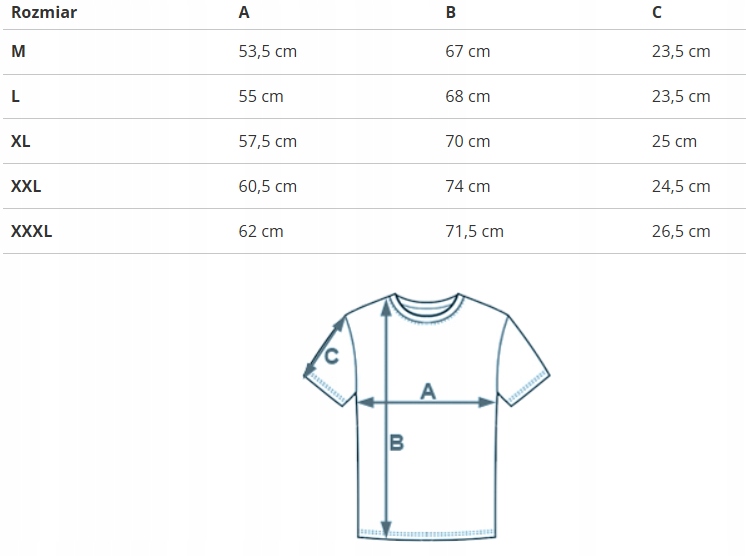Click the letter C on the shirt sleeve
This screenshot has width=746, height=556.
[x=332, y=355]
